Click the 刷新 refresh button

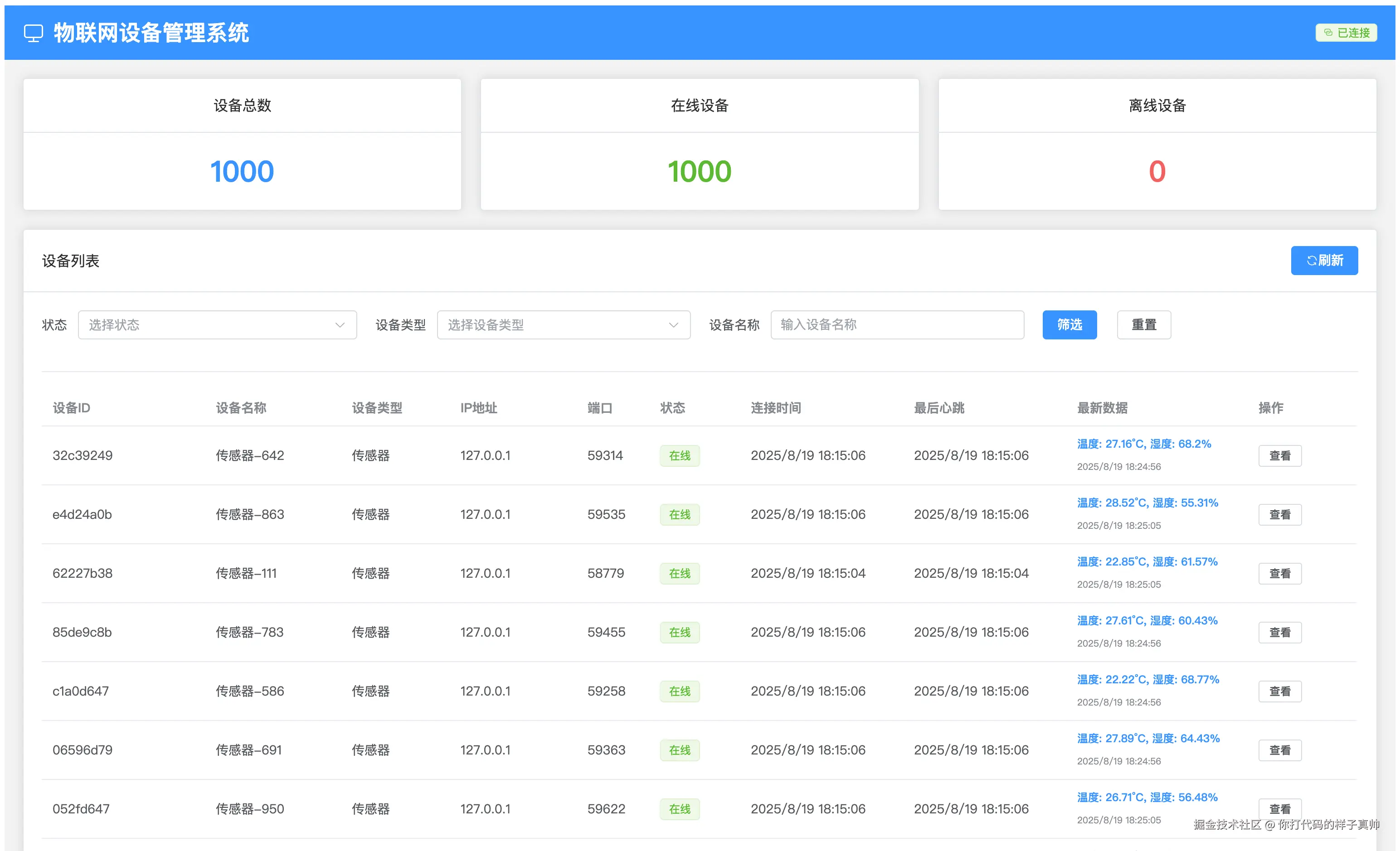pos(1324,261)
